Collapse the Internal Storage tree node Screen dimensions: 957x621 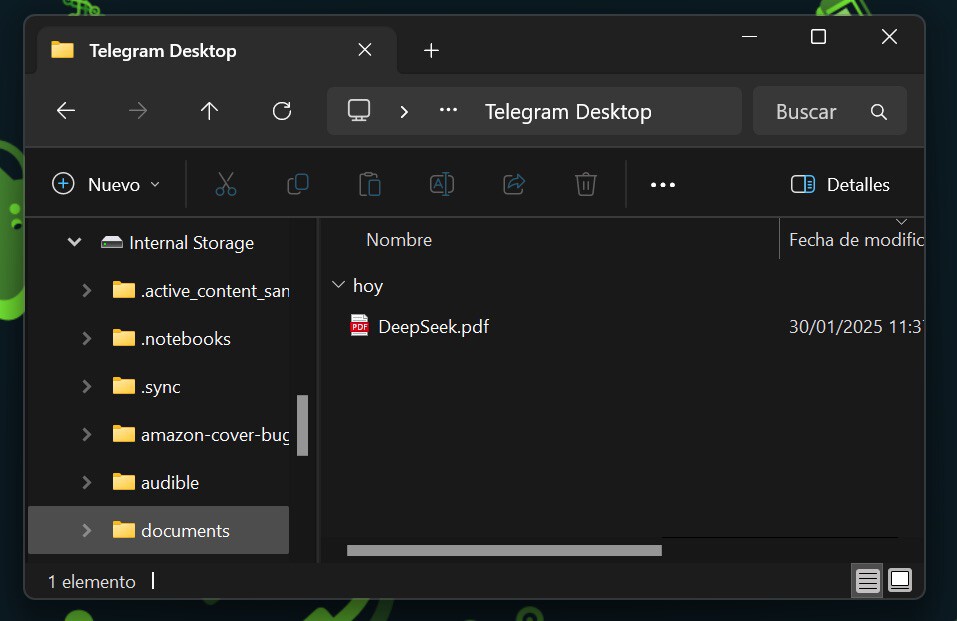(74, 242)
